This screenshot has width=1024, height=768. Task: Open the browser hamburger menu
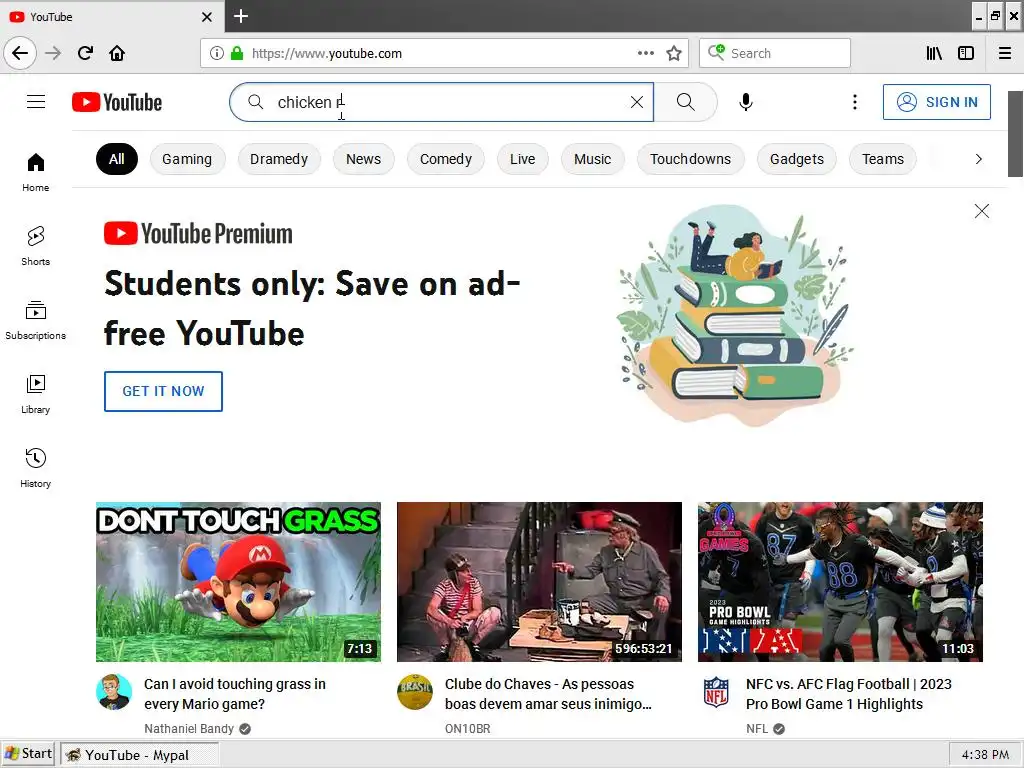(1005, 53)
